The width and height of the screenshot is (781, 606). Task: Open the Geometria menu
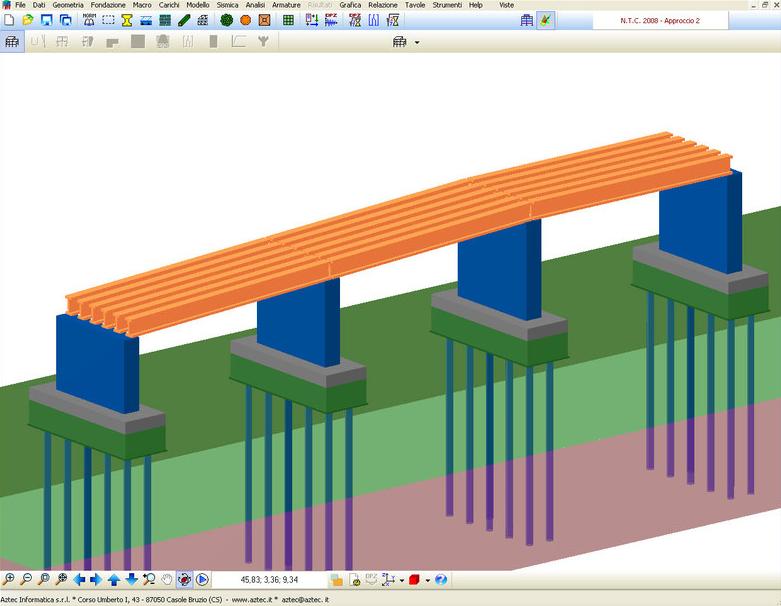click(x=68, y=5)
